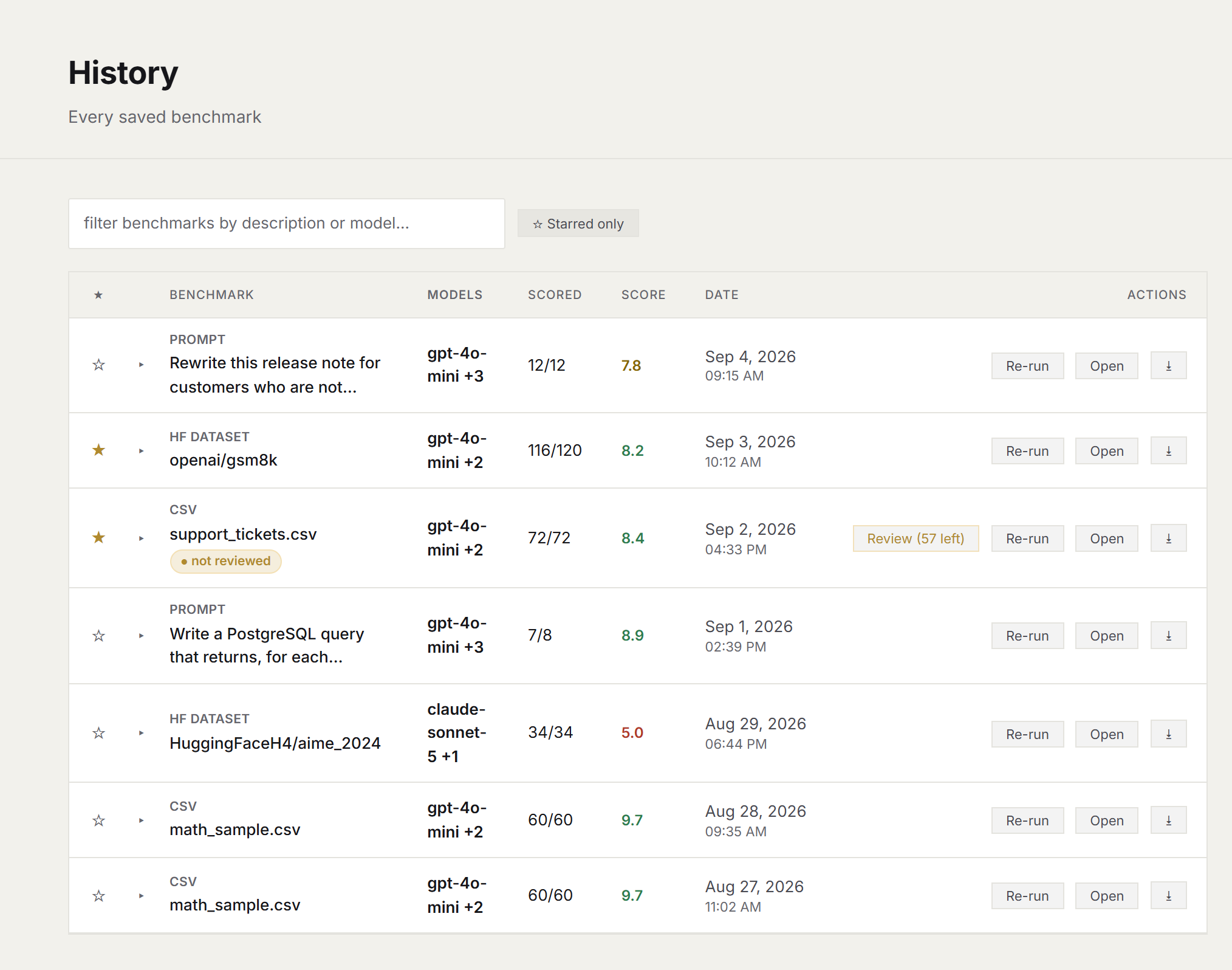Click the 116/120 scored value
This screenshot has height=970, width=1232.
click(x=555, y=450)
